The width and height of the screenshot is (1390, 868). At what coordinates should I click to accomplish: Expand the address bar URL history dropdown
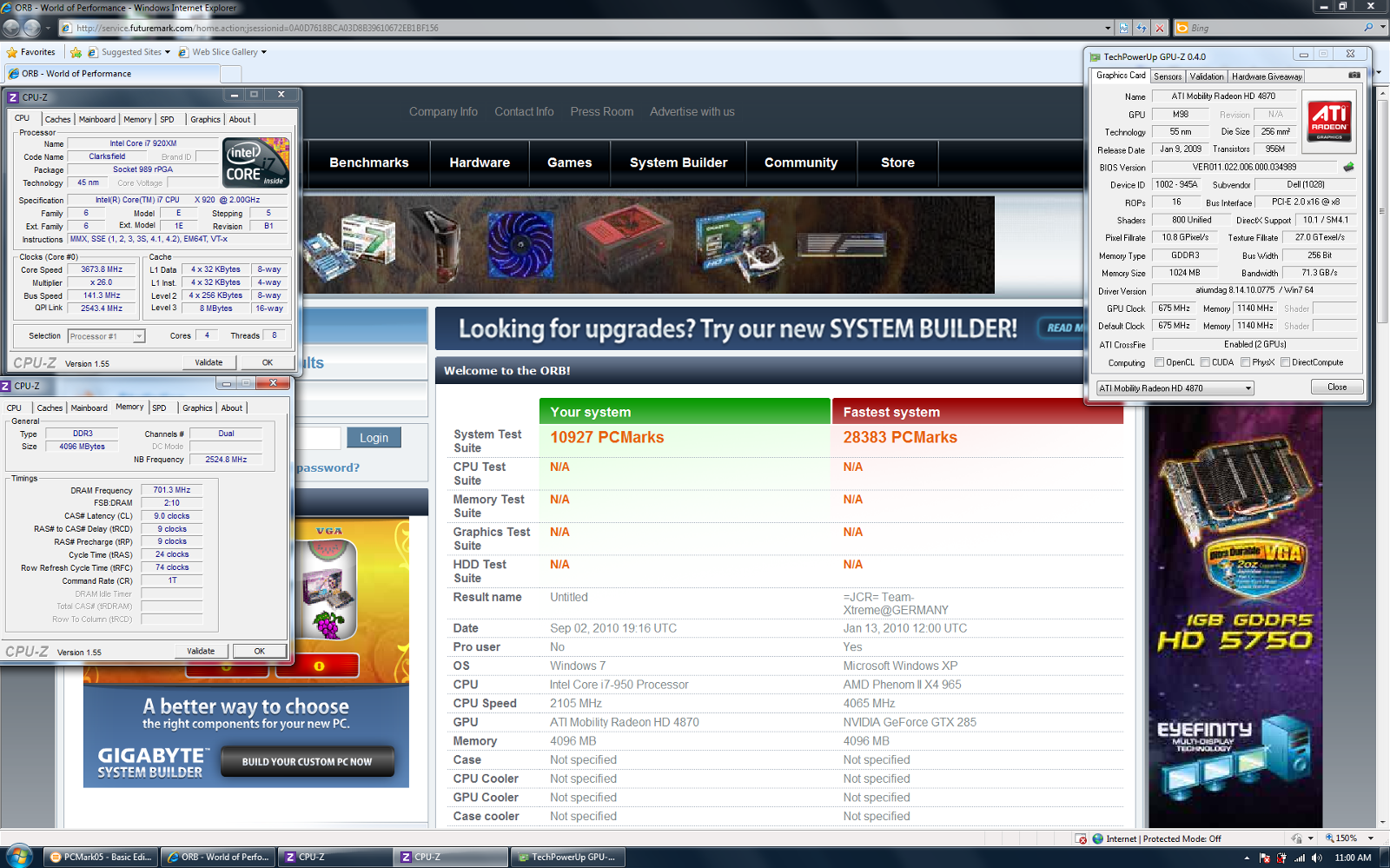coord(1108,28)
